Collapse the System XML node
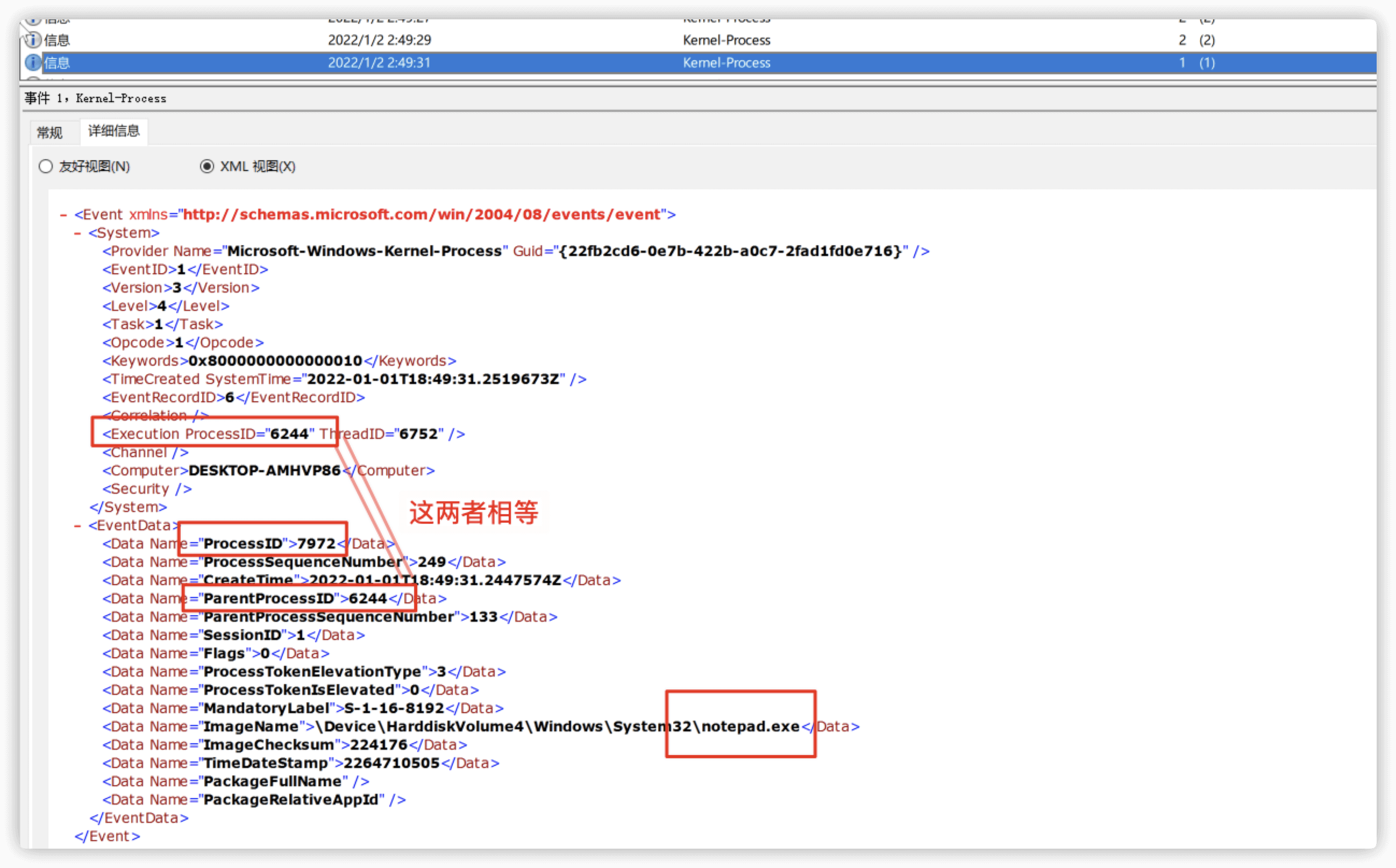 (77, 233)
